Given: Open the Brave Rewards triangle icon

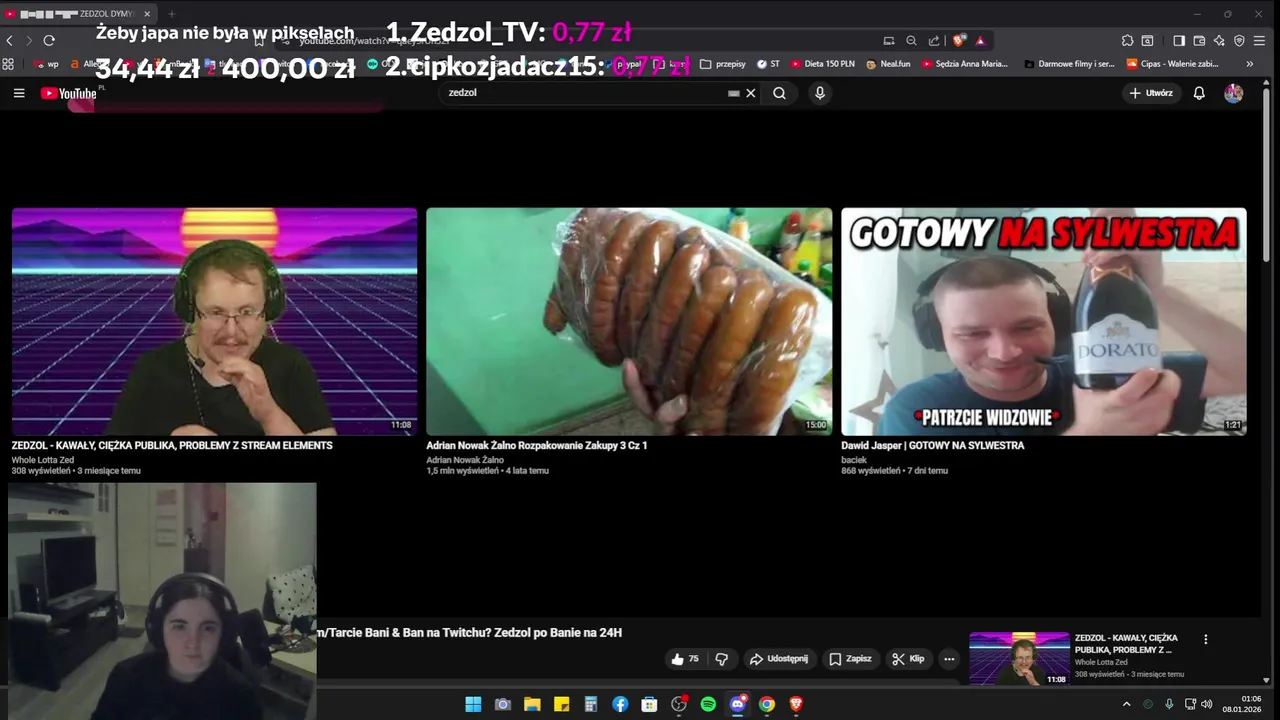Looking at the screenshot, I should (x=980, y=41).
